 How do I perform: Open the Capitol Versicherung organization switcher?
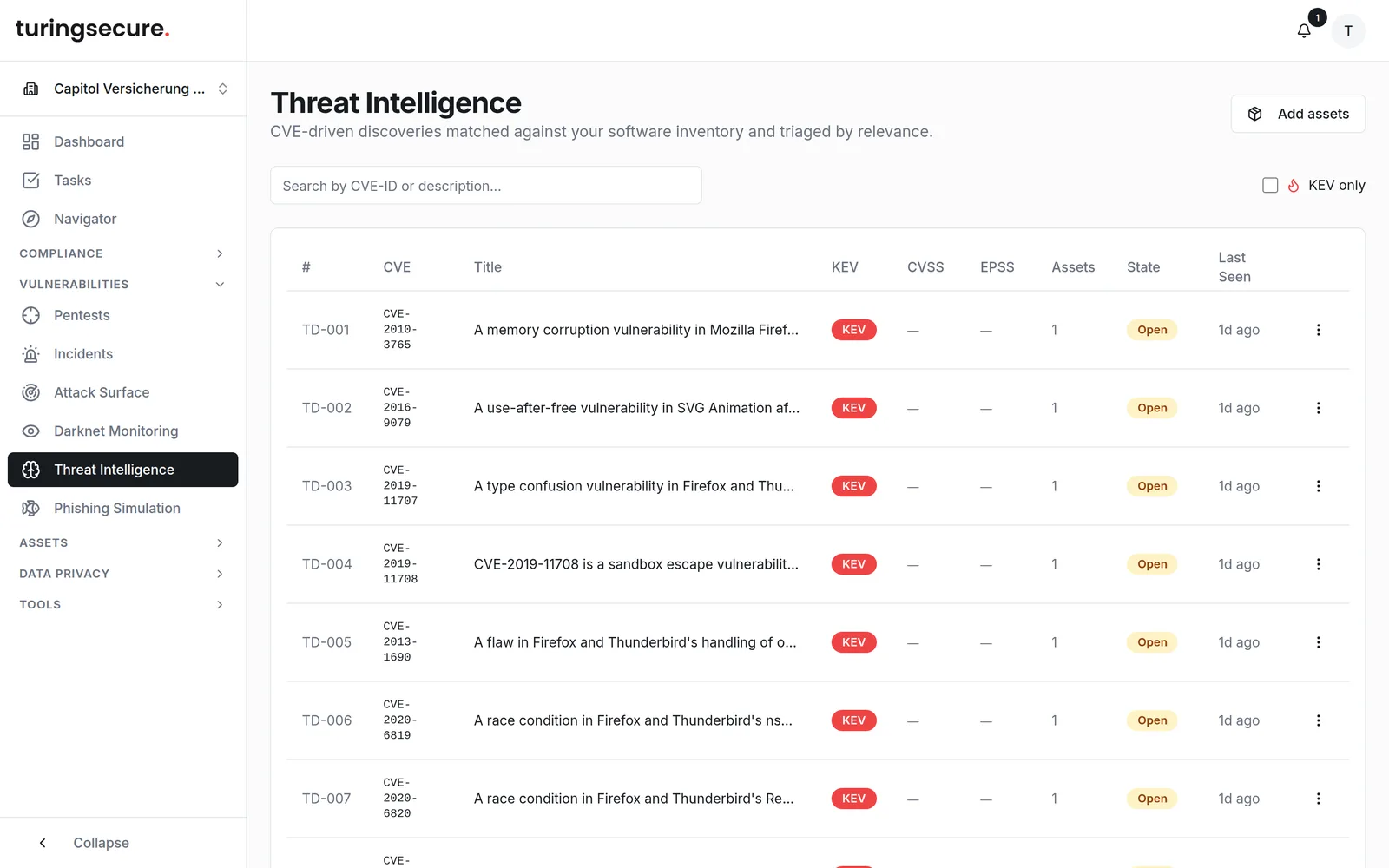(123, 89)
